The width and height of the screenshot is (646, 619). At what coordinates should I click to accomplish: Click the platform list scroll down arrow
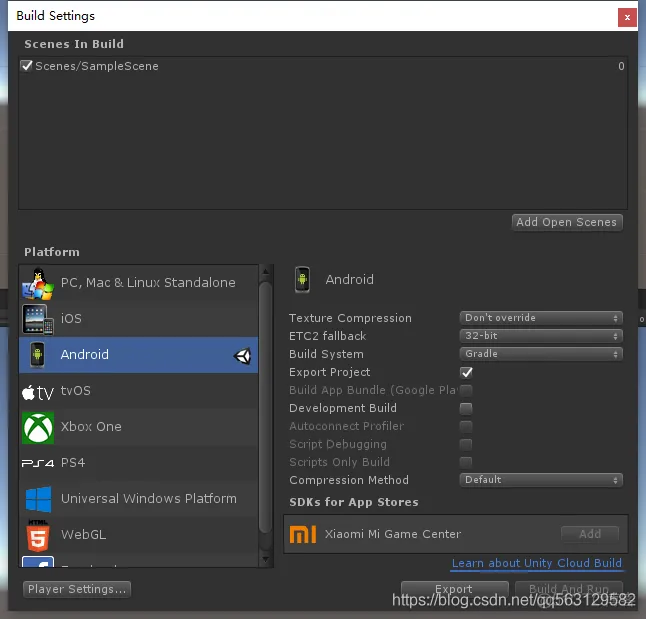coord(266,560)
